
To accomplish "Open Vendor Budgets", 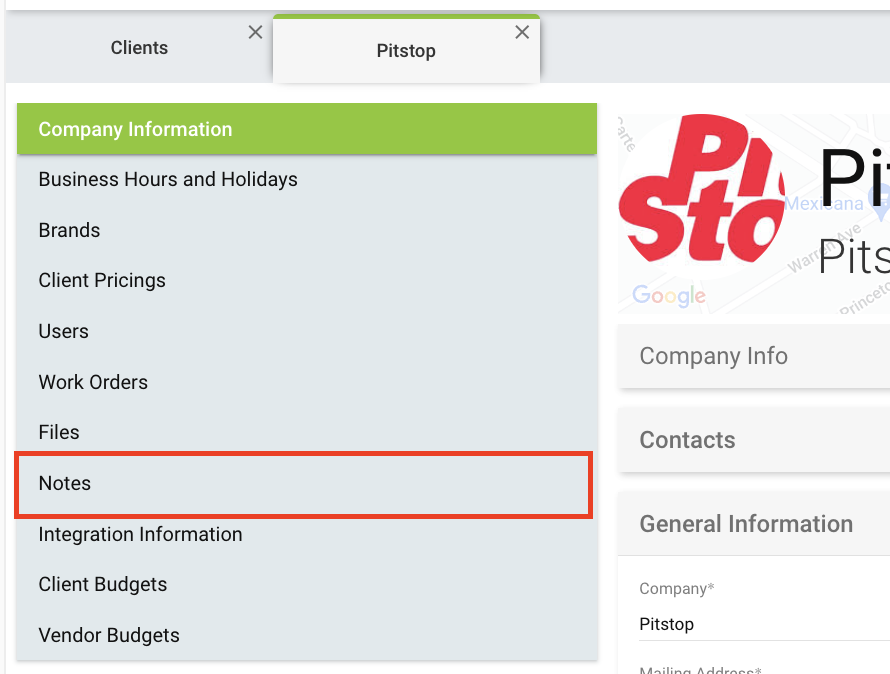I will (x=307, y=635).
